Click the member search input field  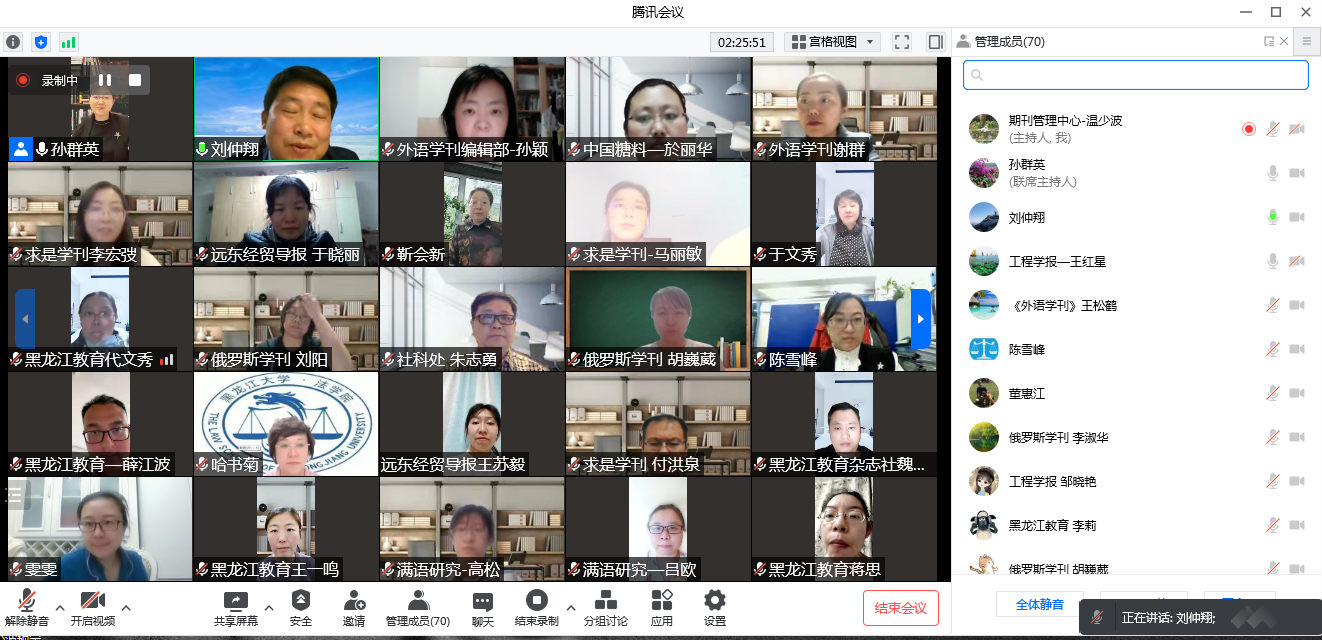click(x=1135, y=75)
